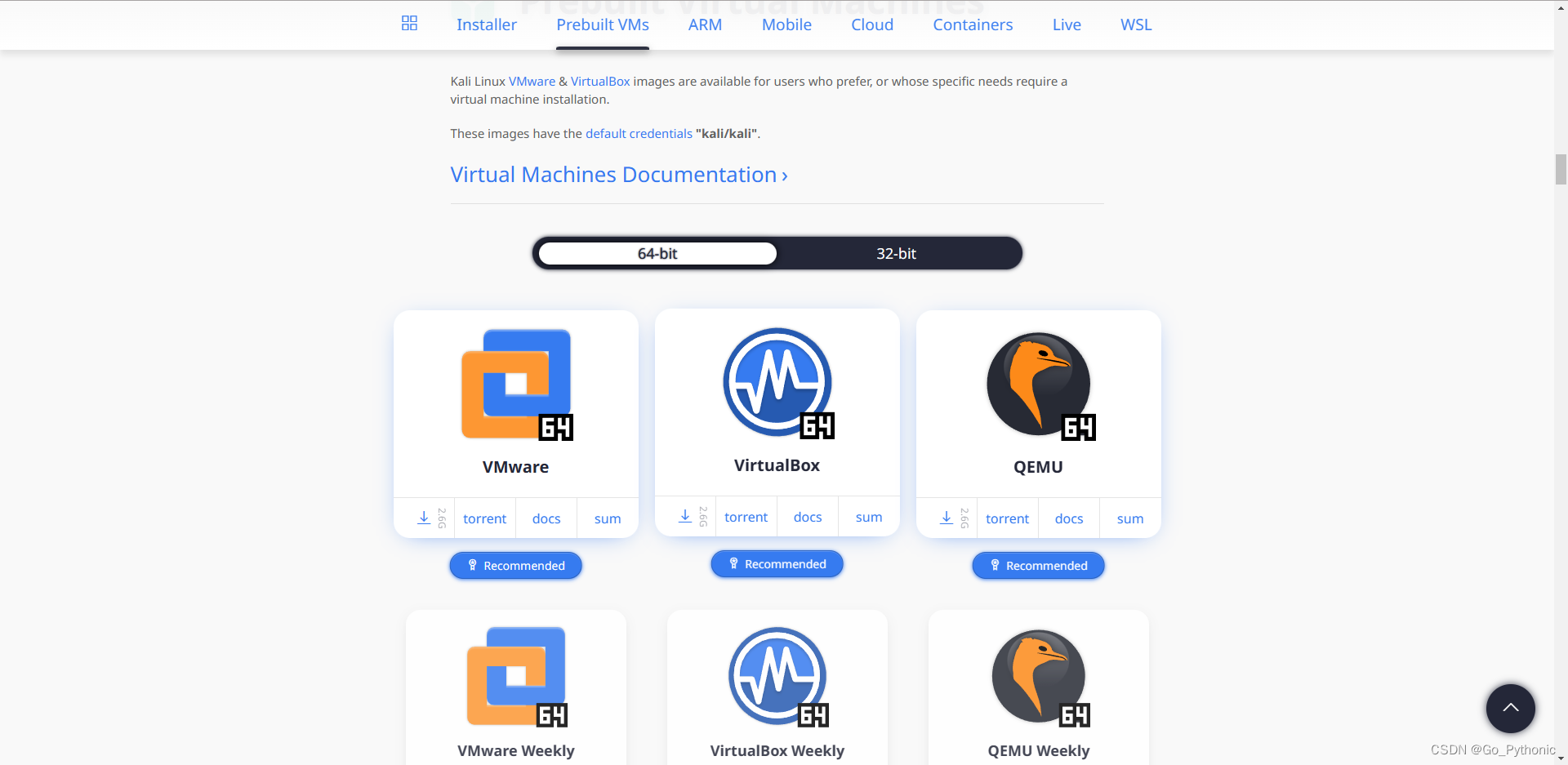
Task: Open the VirtualBox torrent link
Action: (x=746, y=517)
